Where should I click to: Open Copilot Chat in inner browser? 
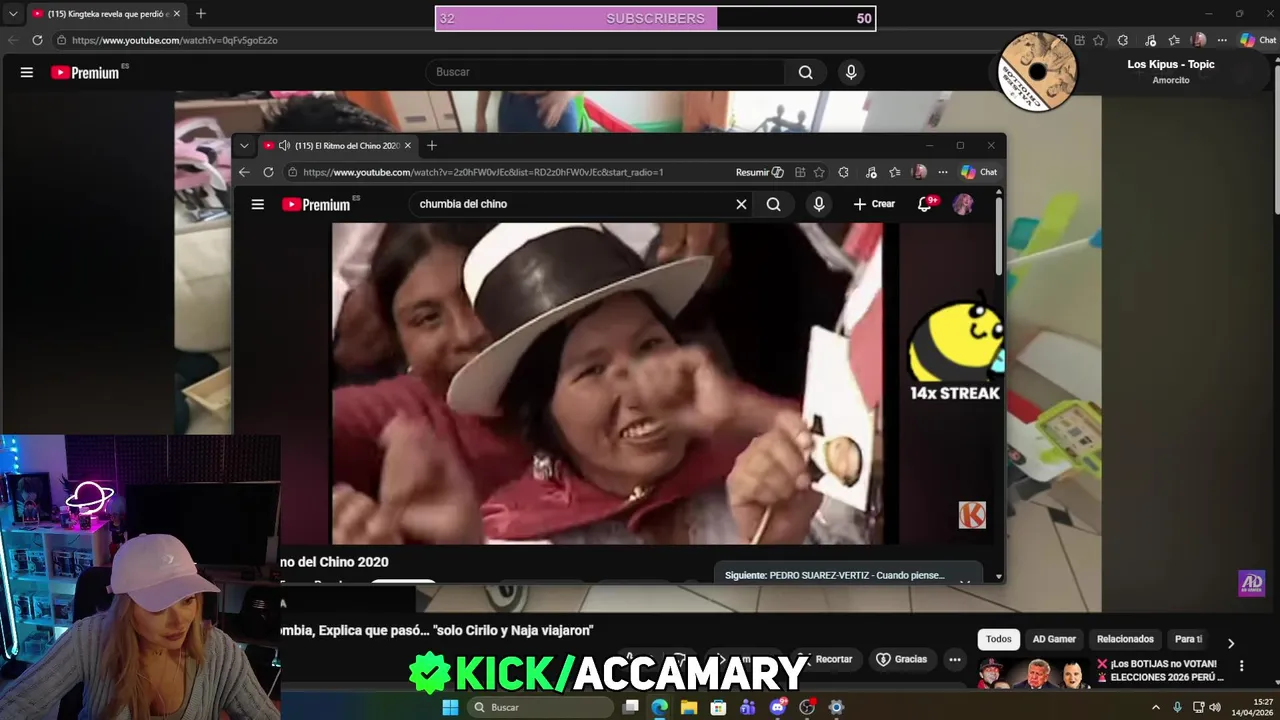[x=979, y=172]
